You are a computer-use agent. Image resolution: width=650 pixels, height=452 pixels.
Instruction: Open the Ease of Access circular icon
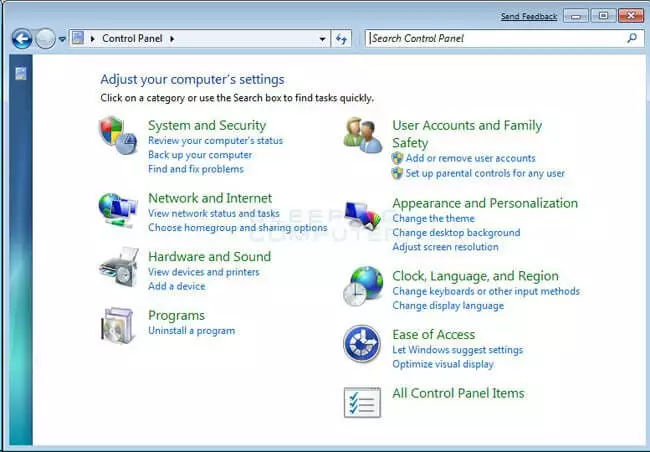tap(362, 344)
